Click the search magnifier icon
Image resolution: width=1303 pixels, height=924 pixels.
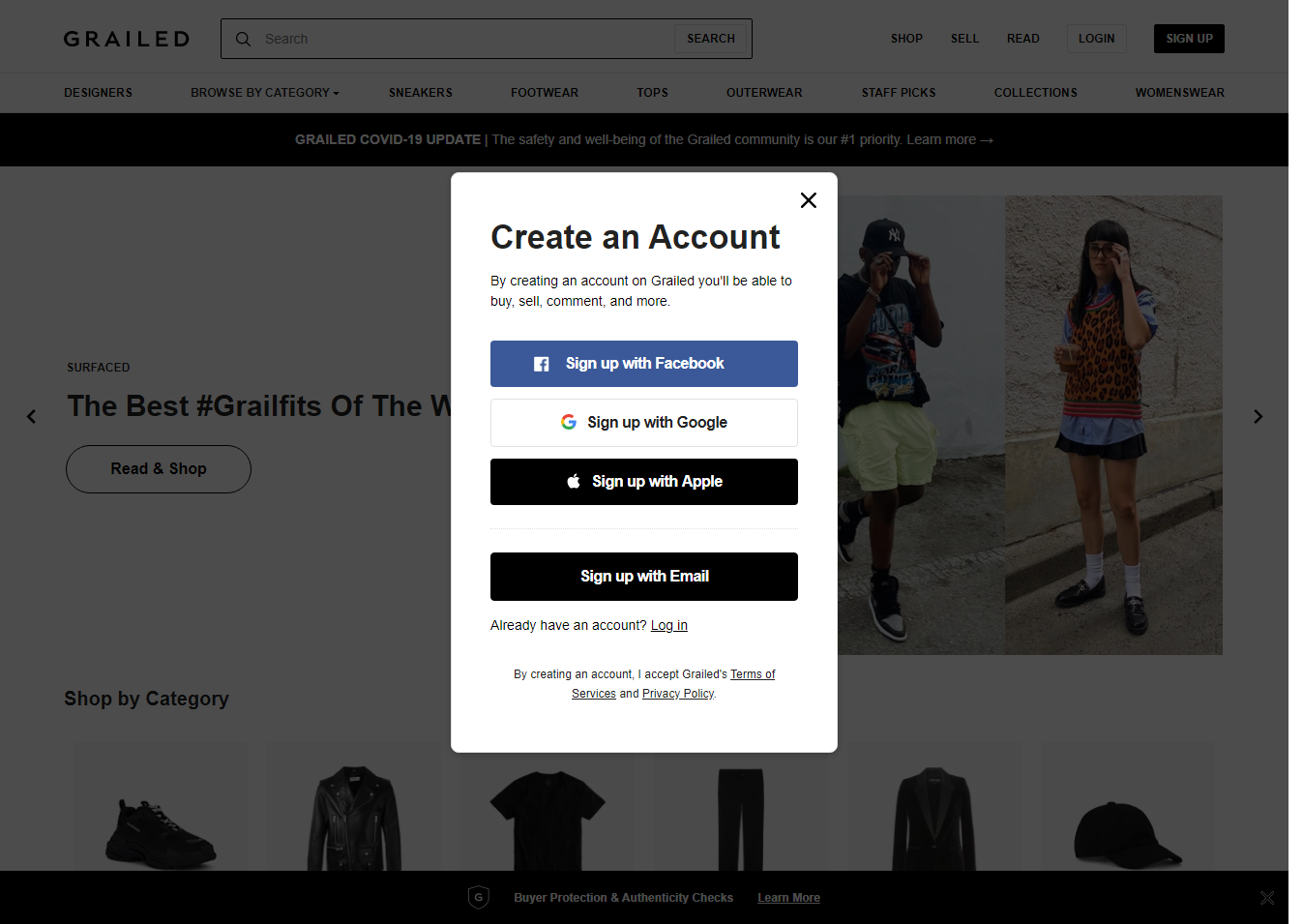(244, 39)
